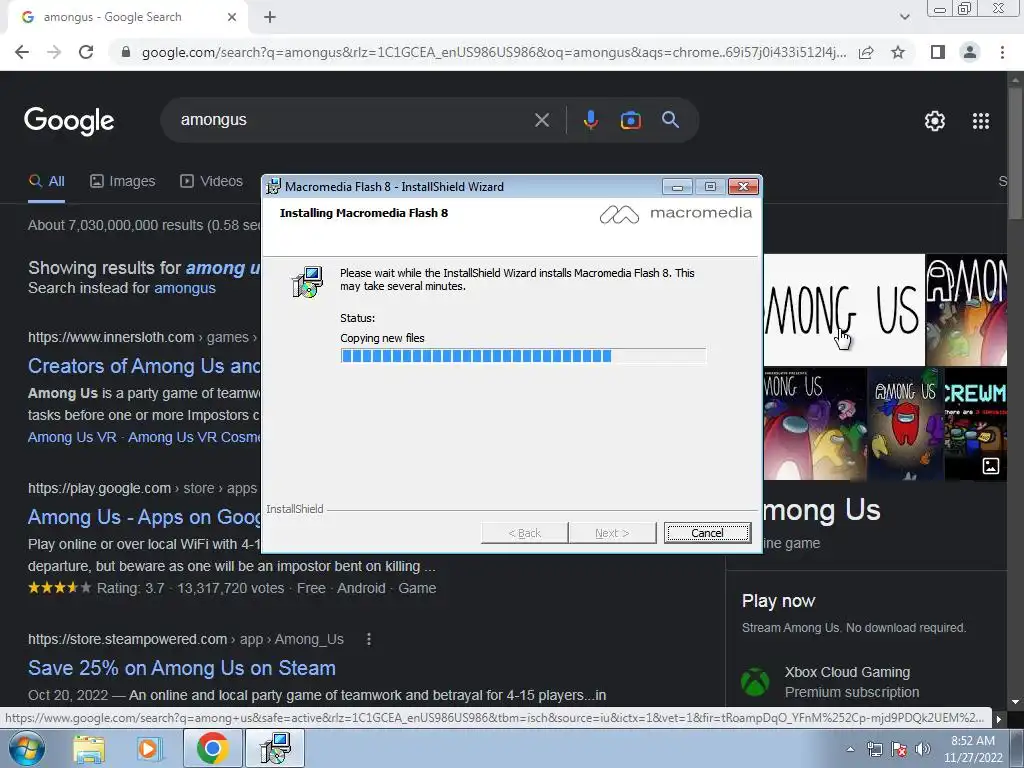Screen dimensions: 1024x768
Task: Cancel the Macromedia Flash 8 installation
Action: point(707,533)
